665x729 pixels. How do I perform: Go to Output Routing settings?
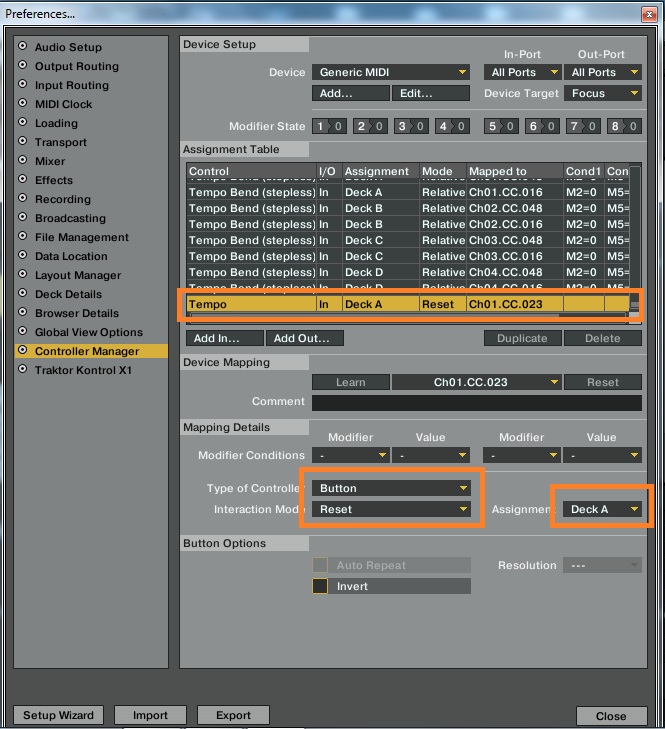(77, 66)
